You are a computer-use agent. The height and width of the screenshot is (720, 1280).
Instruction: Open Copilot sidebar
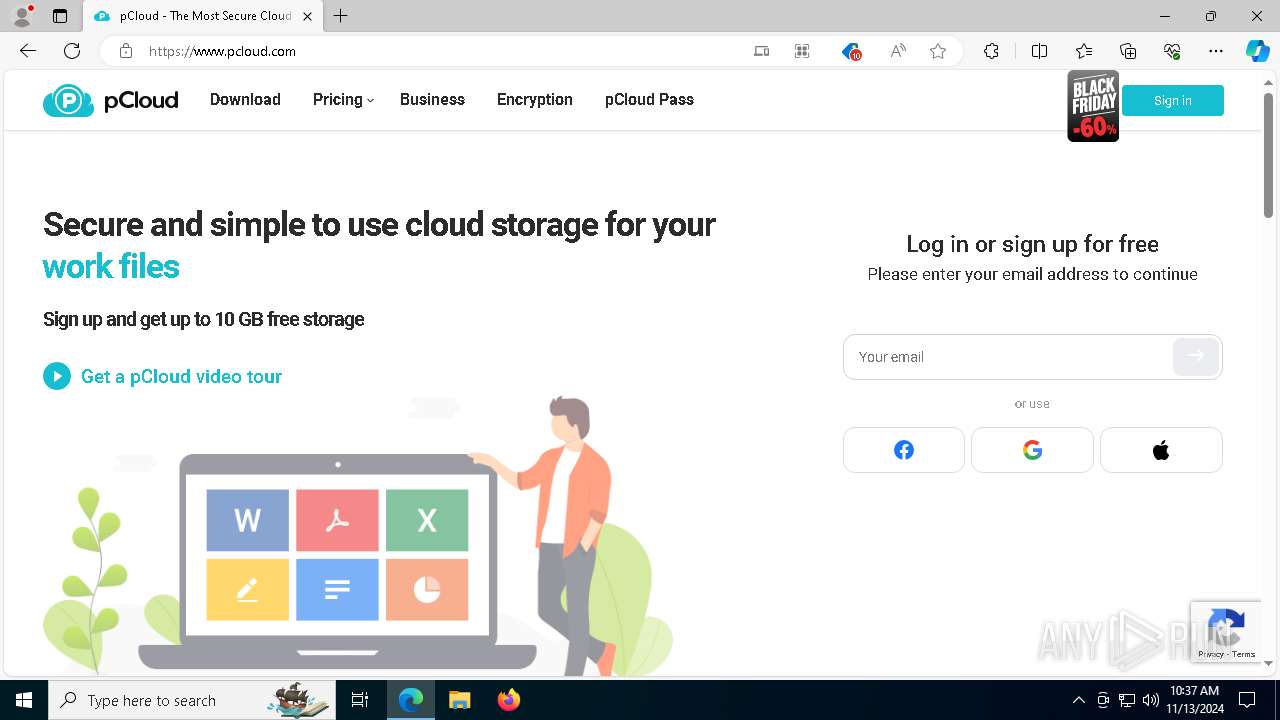click(1257, 51)
